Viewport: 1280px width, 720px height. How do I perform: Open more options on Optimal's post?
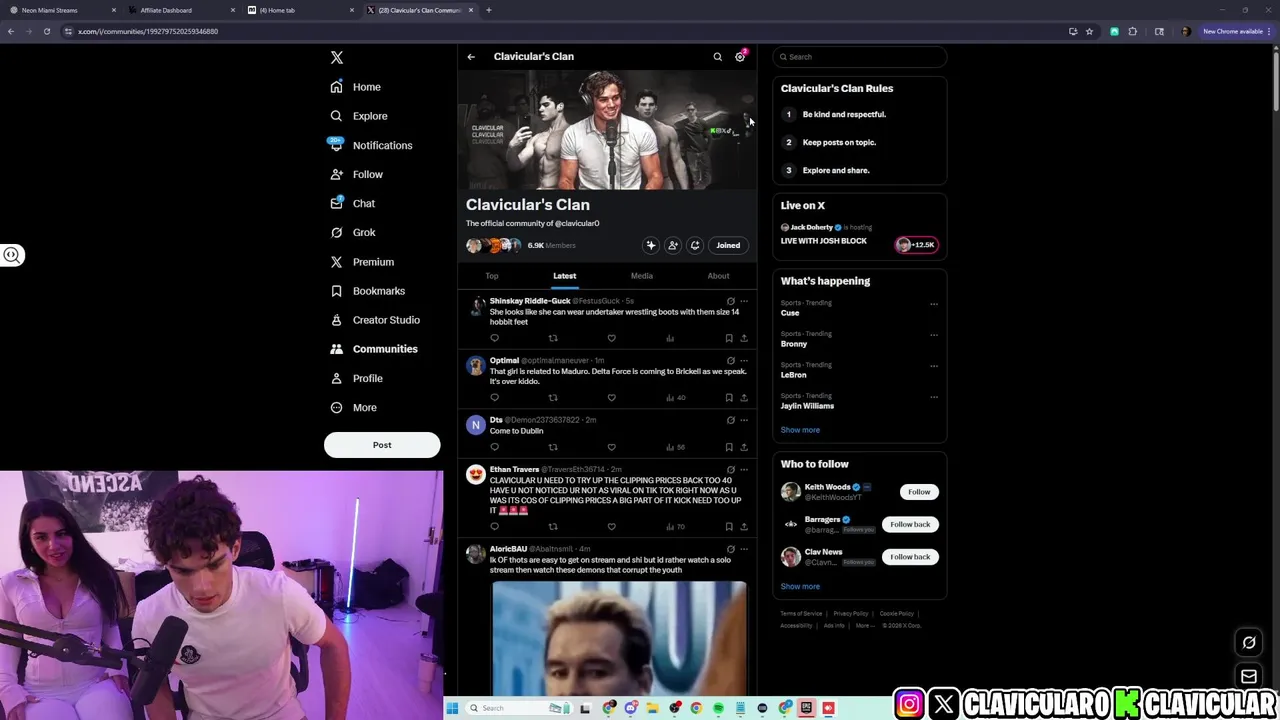tap(744, 361)
